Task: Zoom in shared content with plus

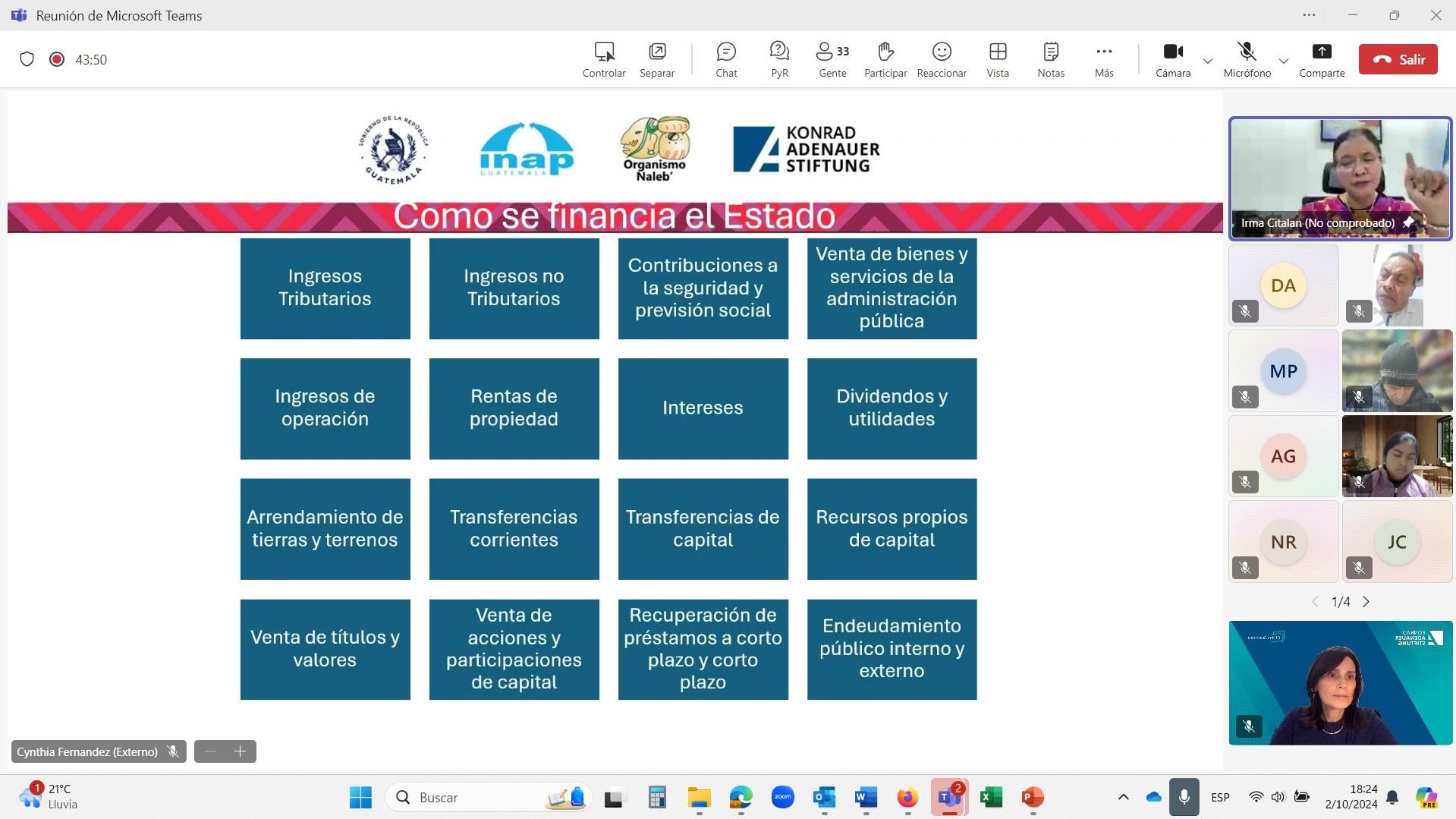Action: tap(241, 751)
